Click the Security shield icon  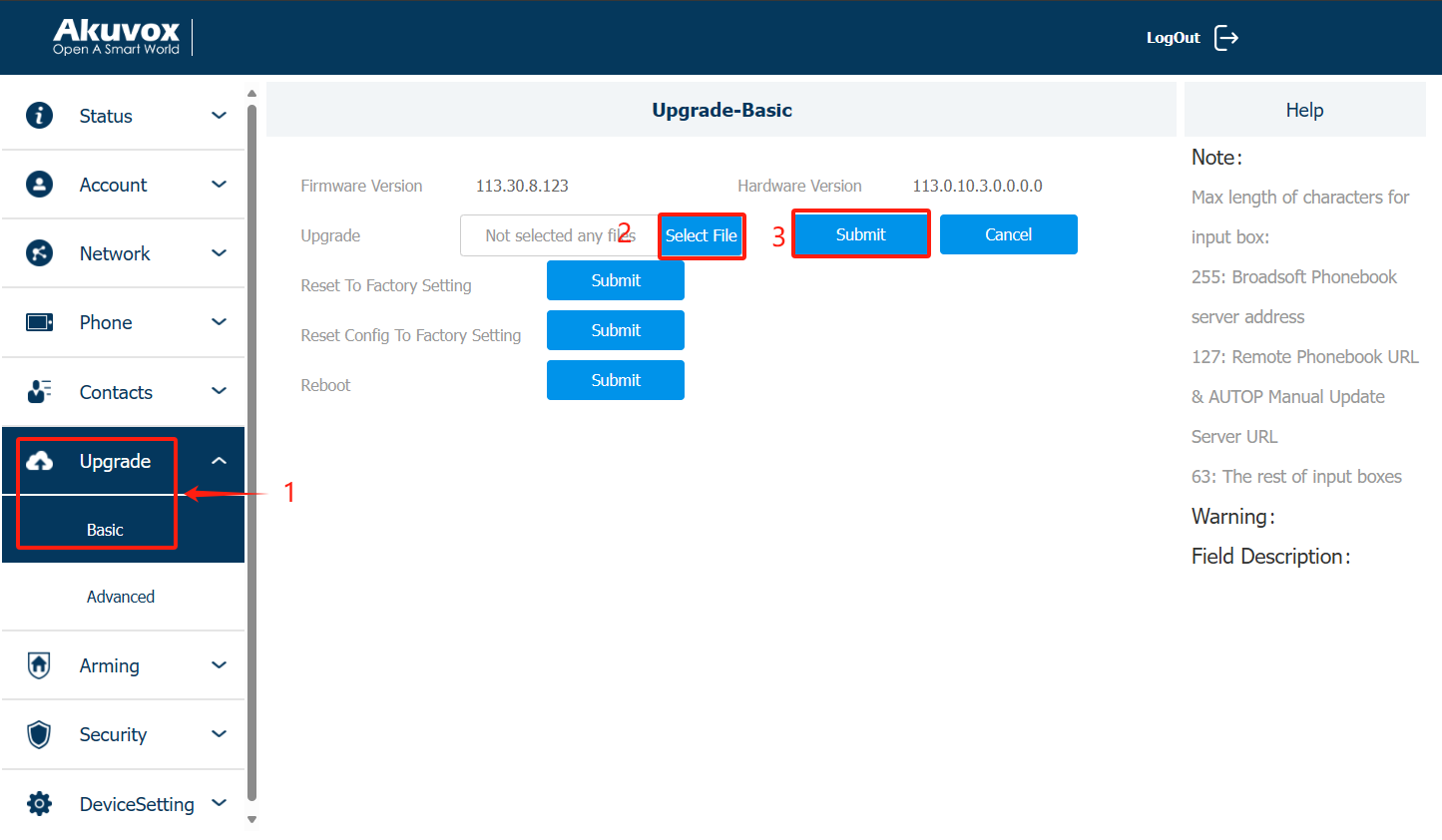click(39, 734)
